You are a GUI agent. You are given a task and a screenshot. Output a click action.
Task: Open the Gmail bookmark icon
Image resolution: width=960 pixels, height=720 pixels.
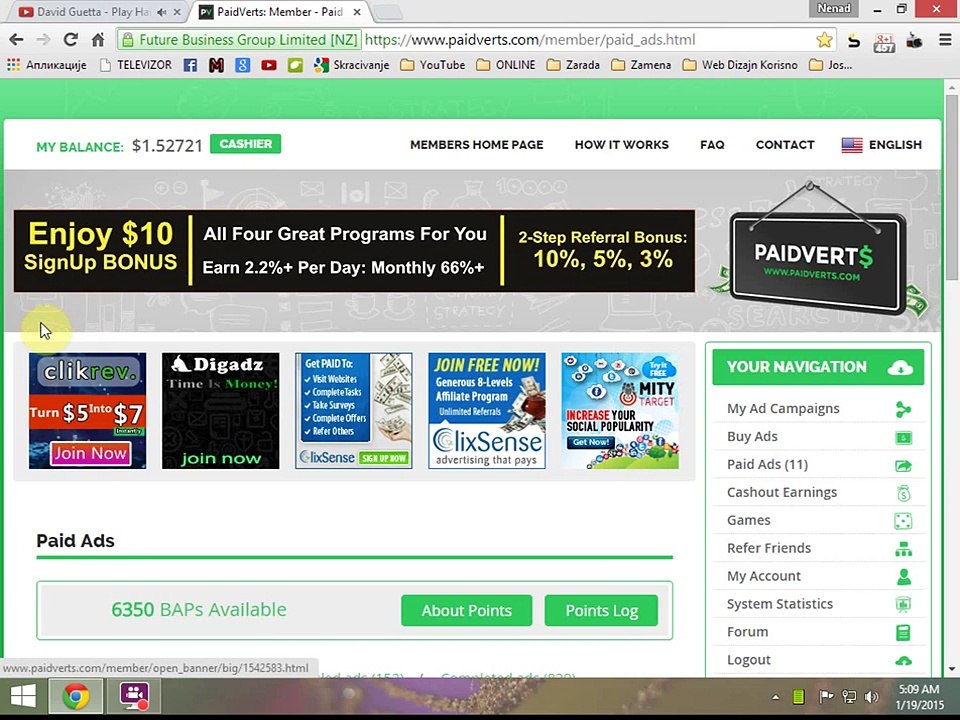(216, 65)
